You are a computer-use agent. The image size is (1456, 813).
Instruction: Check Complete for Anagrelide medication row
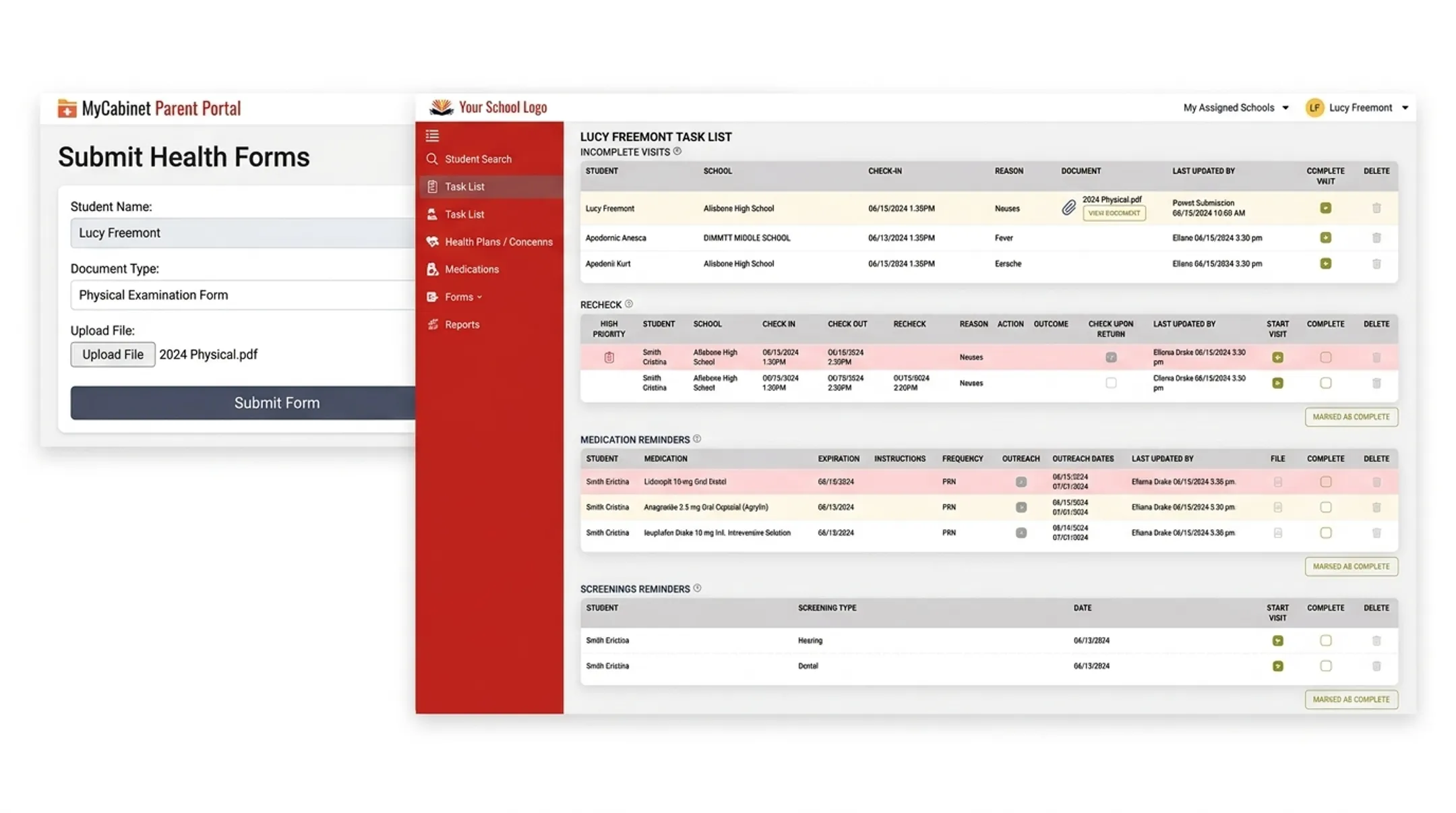(x=1325, y=508)
